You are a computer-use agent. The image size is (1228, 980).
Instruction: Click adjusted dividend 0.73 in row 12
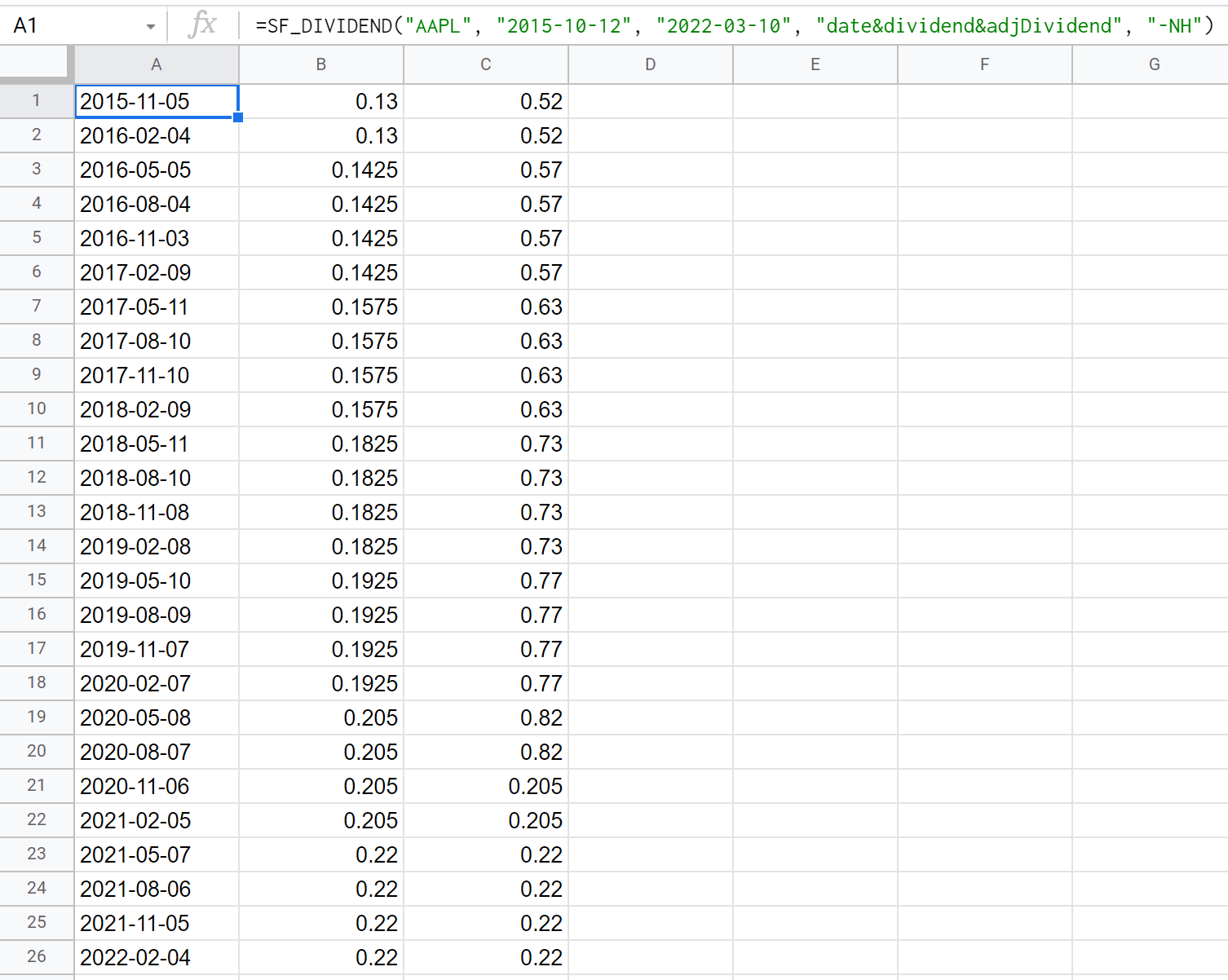tap(486, 478)
